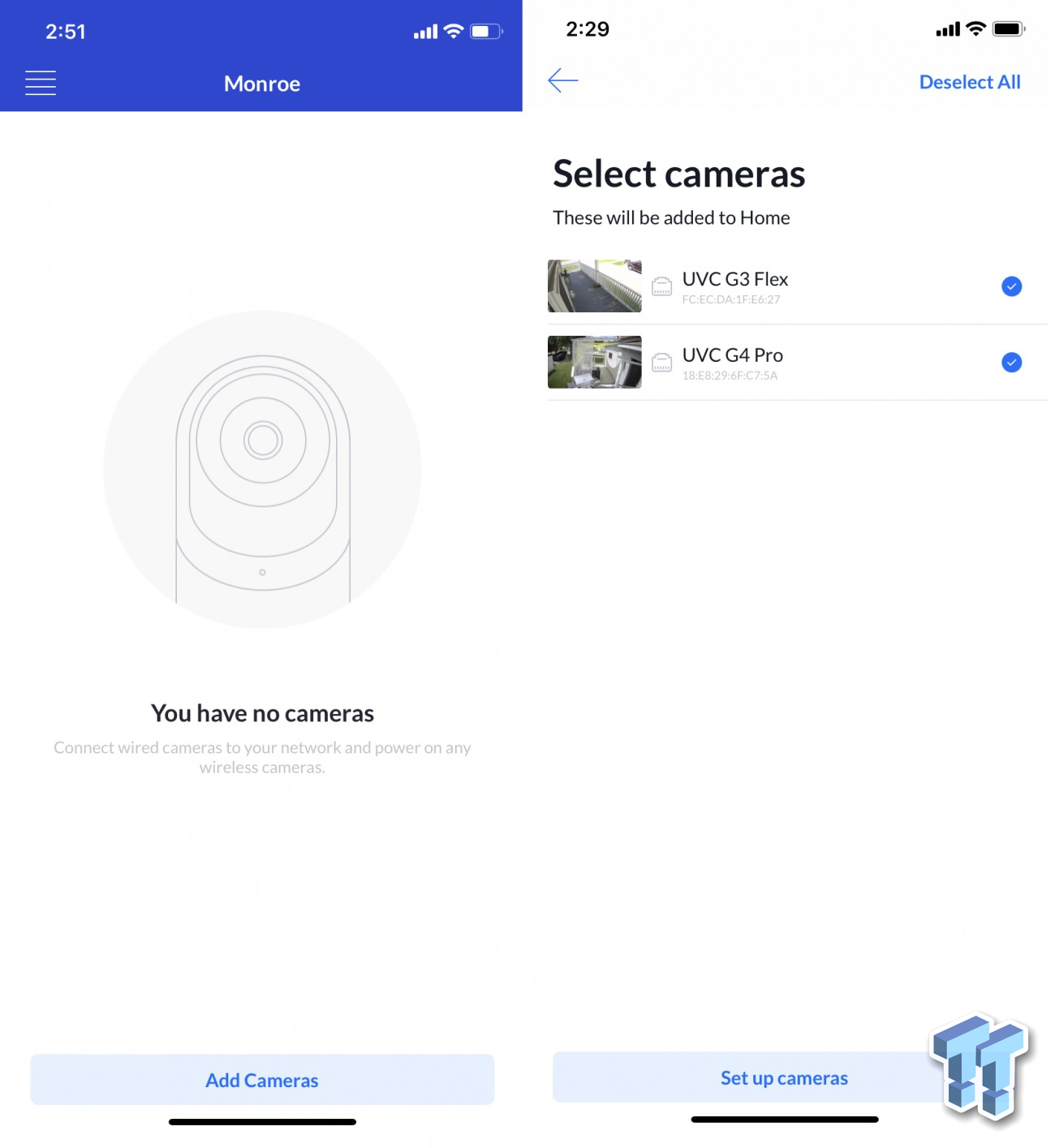Image resolution: width=1055 pixels, height=1148 pixels.
Task: Open the UVC G4 Pro camera thumbnail
Action: (x=594, y=363)
